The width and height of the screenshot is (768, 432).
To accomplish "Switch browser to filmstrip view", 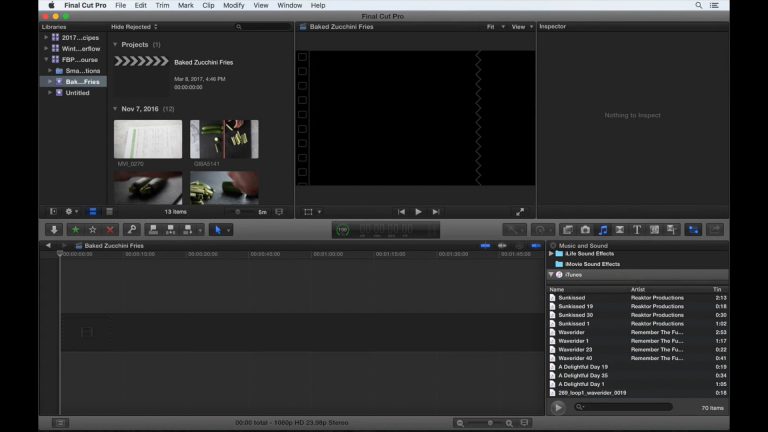I will coord(93,212).
